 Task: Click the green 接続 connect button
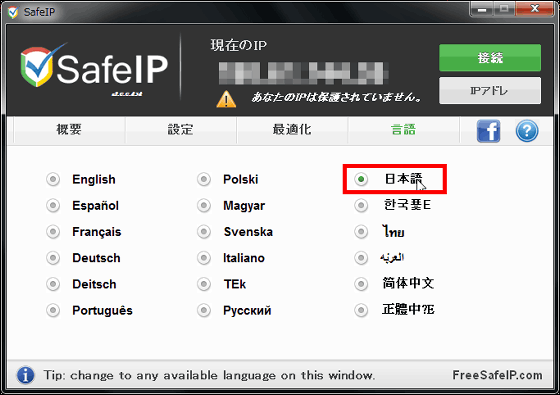490,58
